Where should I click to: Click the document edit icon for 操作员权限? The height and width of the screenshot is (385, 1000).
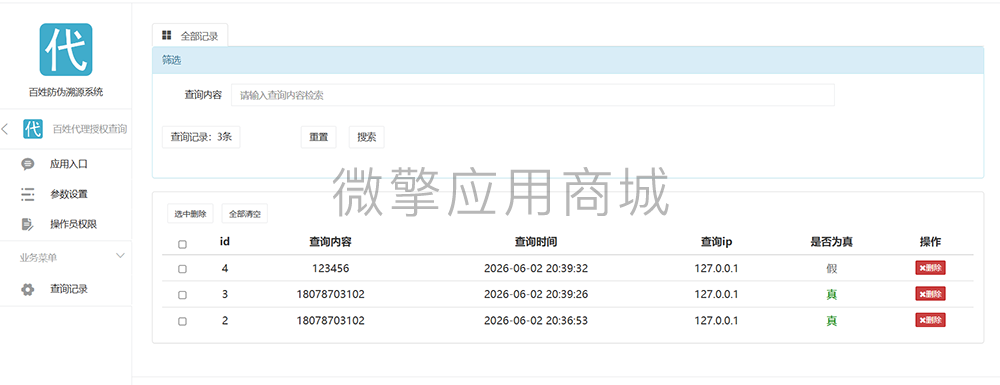[x=27, y=224]
